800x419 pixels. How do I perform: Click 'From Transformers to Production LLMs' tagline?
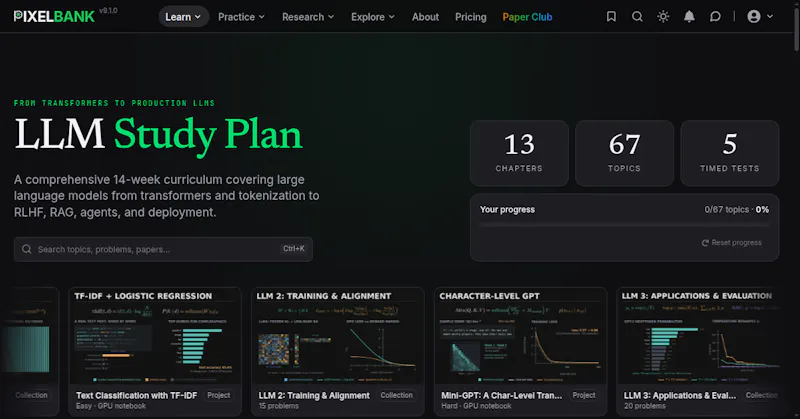point(114,103)
